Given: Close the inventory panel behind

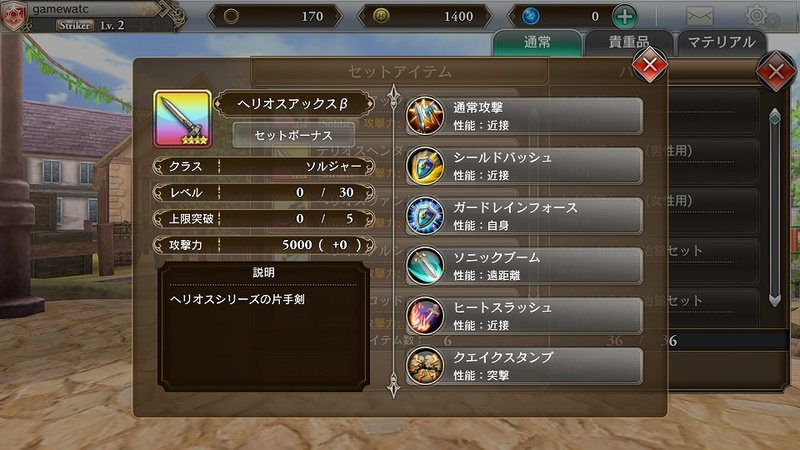Looking at the screenshot, I should point(776,72).
